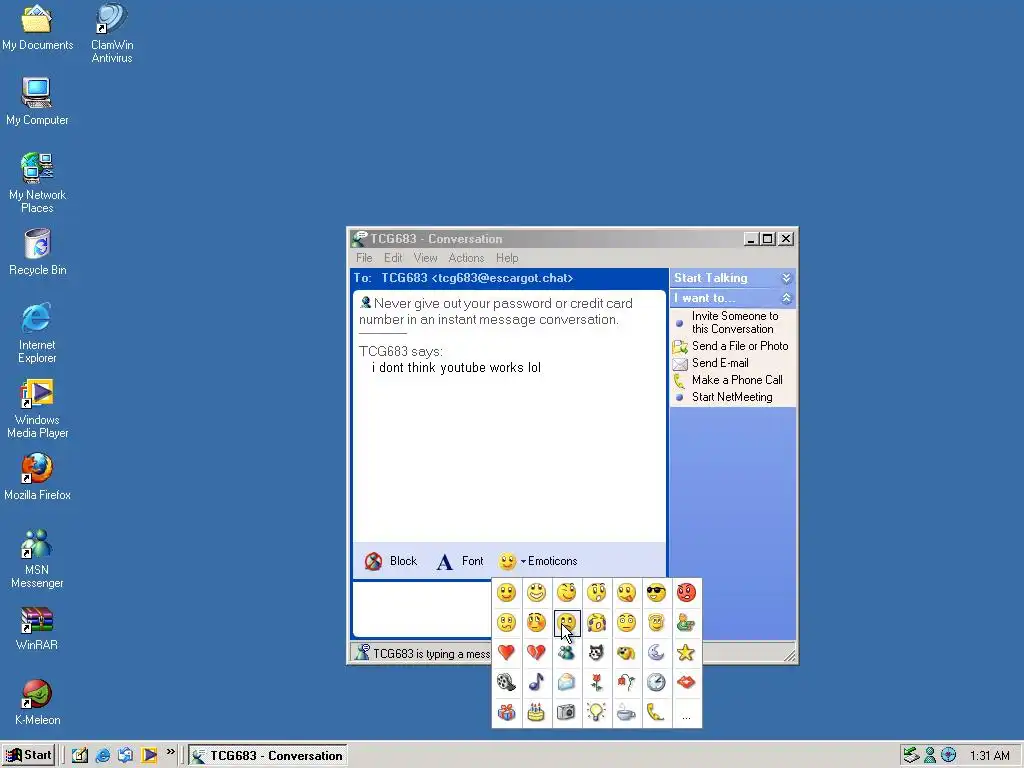
Task: Insert the black cat face emoticon
Action: pyautogui.click(x=596, y=652)
